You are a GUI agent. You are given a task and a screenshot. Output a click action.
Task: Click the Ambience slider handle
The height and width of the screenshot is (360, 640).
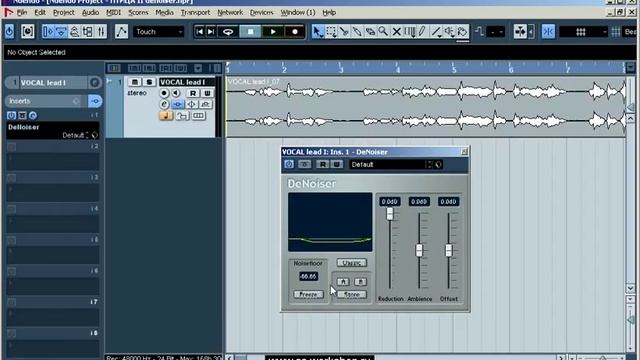point(419,250)
